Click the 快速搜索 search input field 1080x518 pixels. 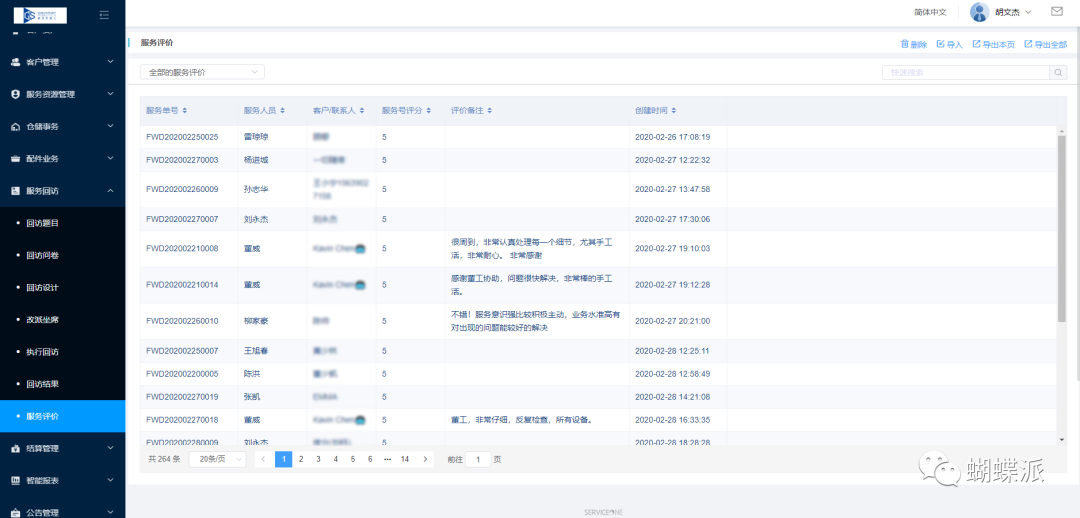click(964, 72)
